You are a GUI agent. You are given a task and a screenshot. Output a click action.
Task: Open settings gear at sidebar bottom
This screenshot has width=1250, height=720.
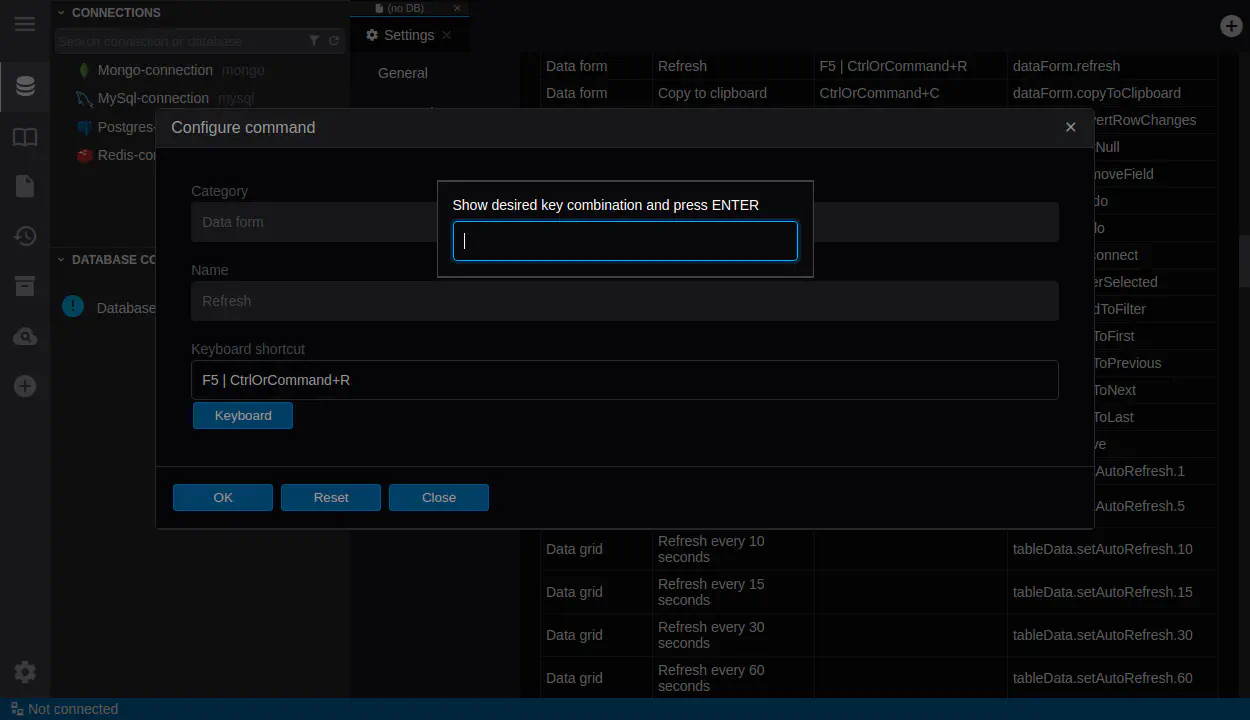25,672
